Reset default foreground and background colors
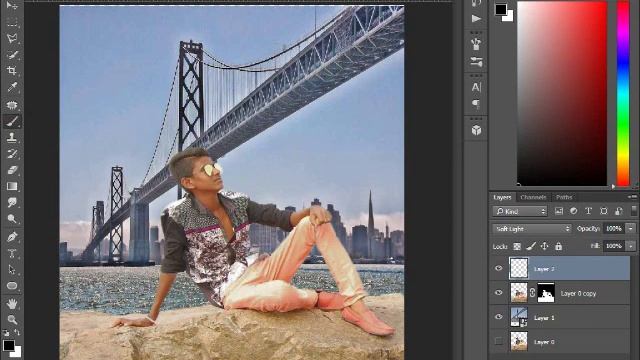Image resolution: width=640 pixels, height=360 pixels. [x=6, y=333]
